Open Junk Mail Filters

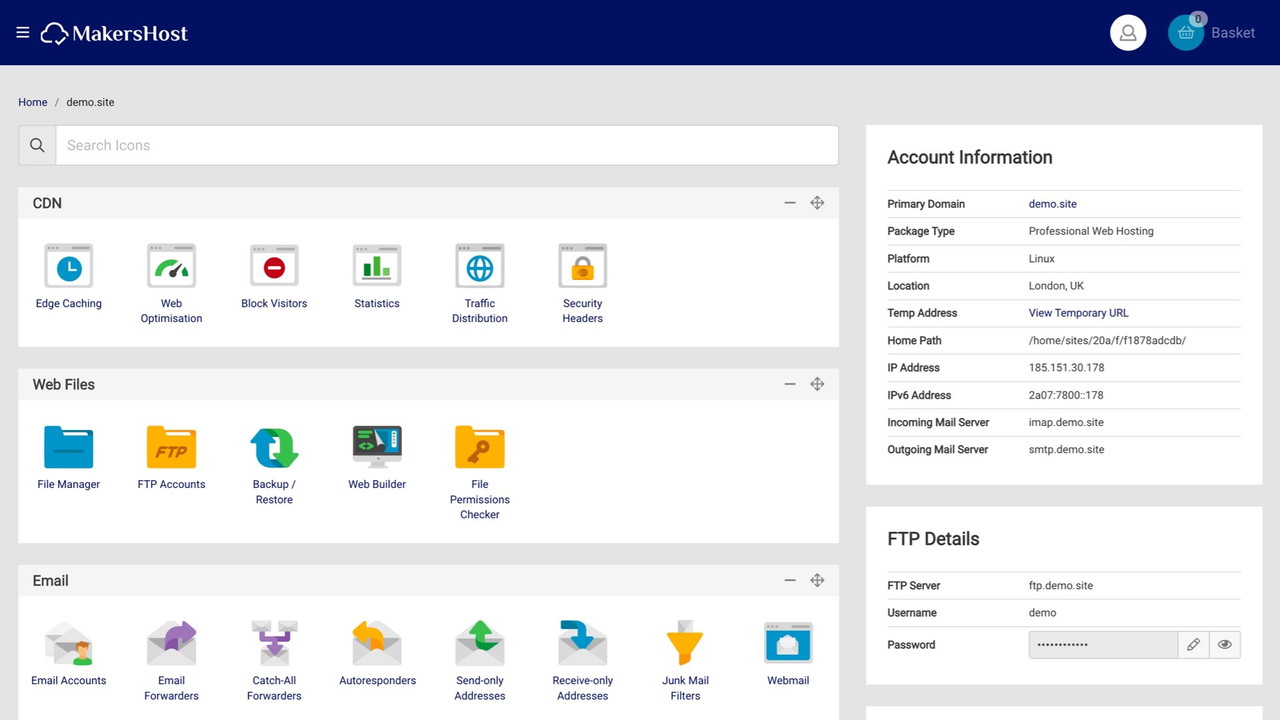685,644
